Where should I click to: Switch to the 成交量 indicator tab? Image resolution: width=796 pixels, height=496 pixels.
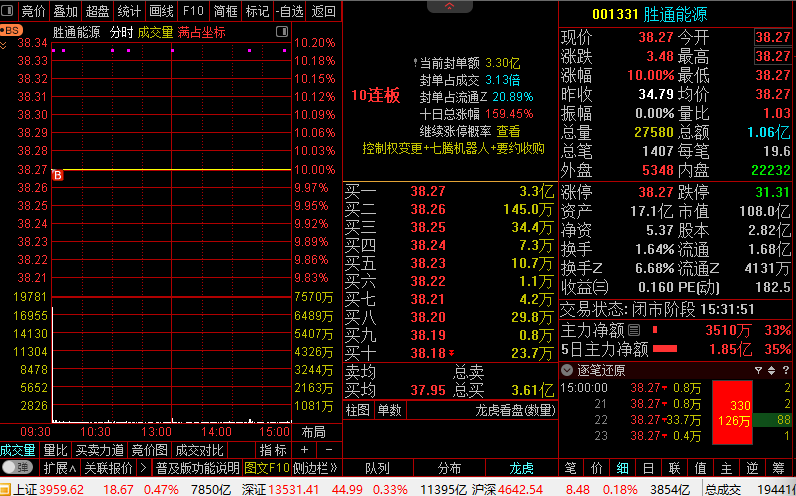(x=18, y=450)
